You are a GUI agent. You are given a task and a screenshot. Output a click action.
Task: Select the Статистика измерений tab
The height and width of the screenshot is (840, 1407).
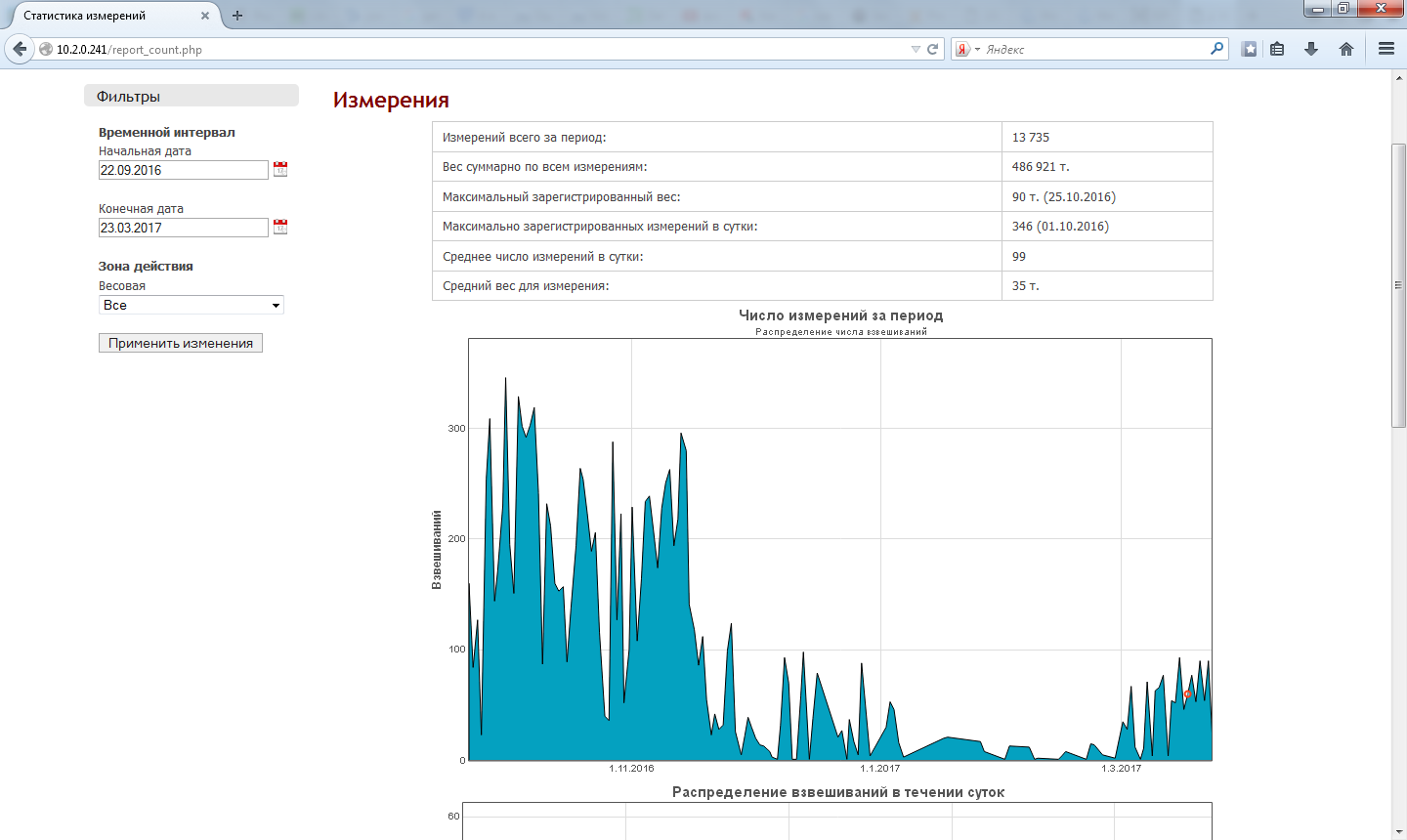tap(107, 16)
